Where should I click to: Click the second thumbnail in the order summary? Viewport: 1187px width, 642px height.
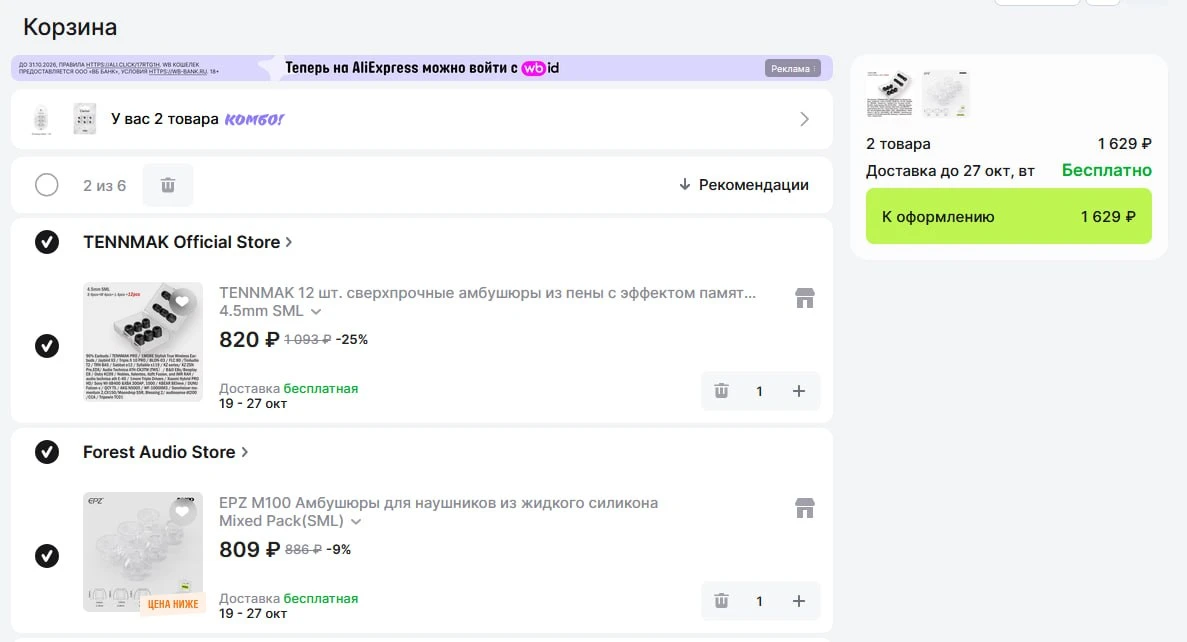(x=946, y=93)
